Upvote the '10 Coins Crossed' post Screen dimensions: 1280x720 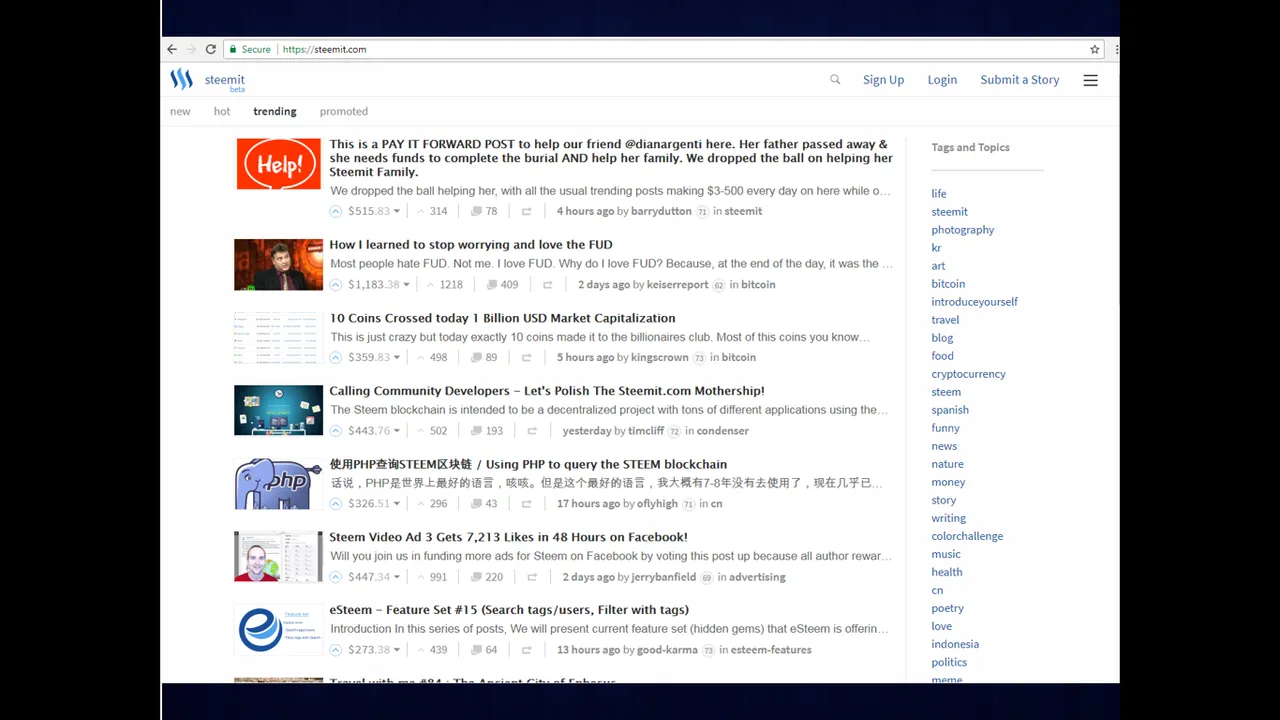tap(336, 357)
